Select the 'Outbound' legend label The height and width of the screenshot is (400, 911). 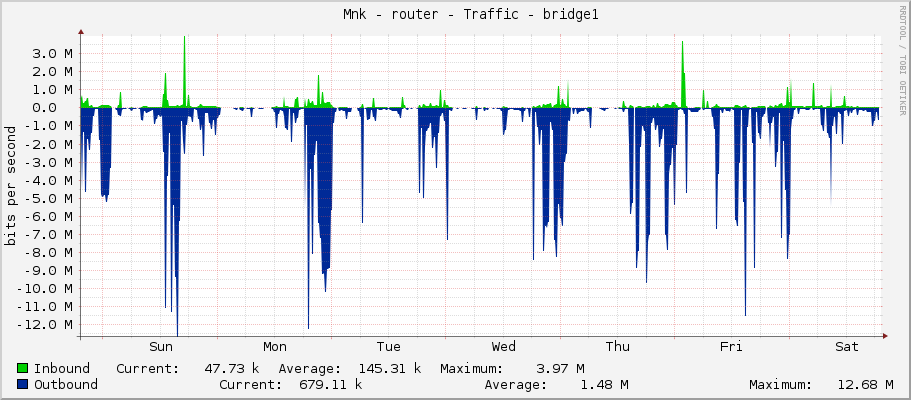(66, 384)
